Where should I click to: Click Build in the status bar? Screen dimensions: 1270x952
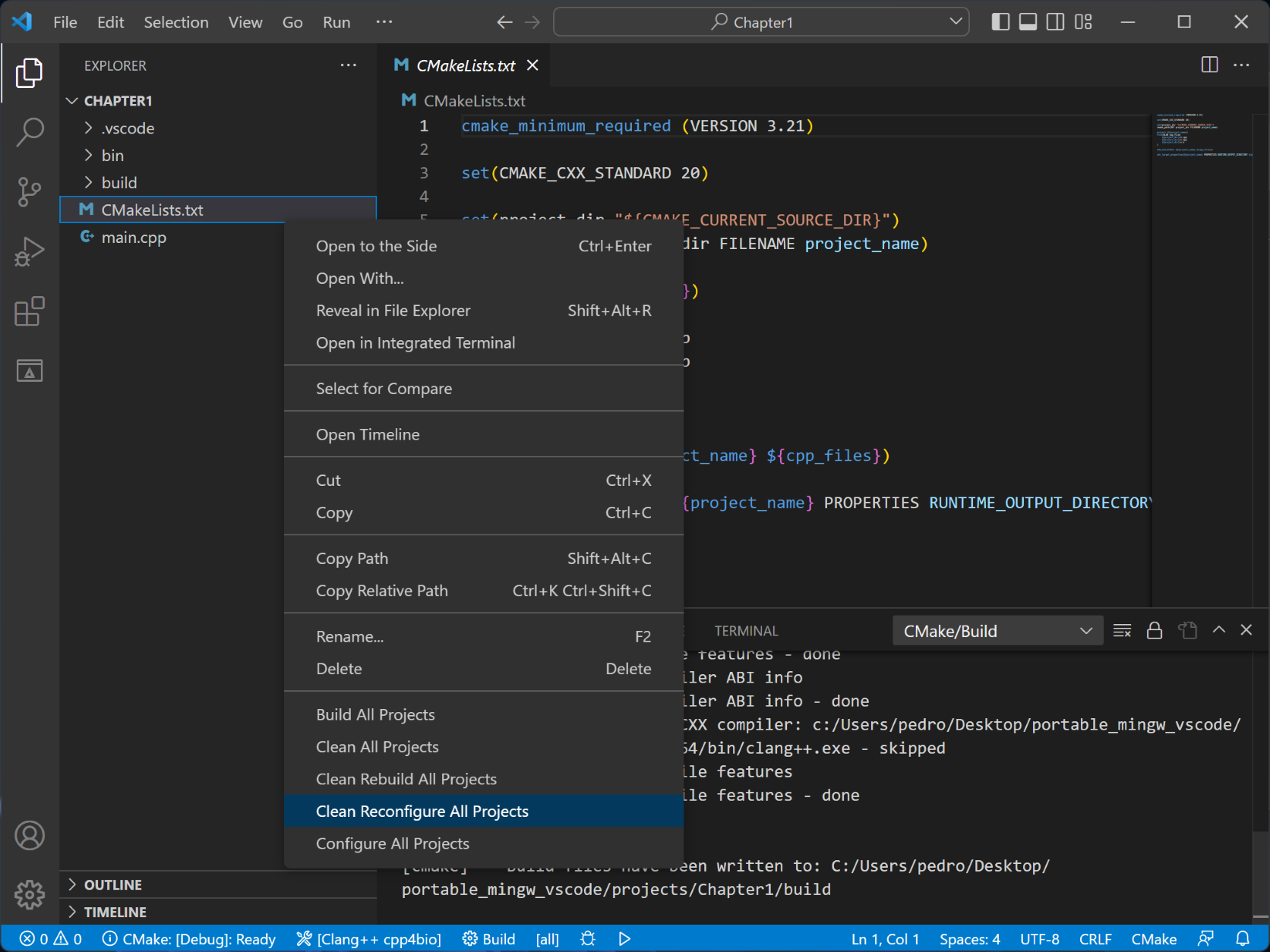[489, 939]
